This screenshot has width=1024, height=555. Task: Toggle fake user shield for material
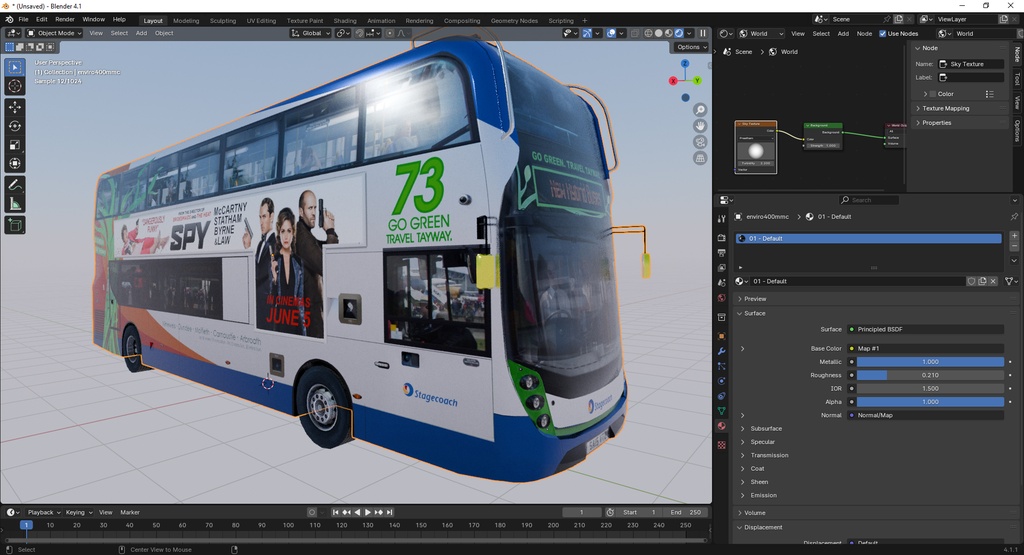click(x=971, y=281)
